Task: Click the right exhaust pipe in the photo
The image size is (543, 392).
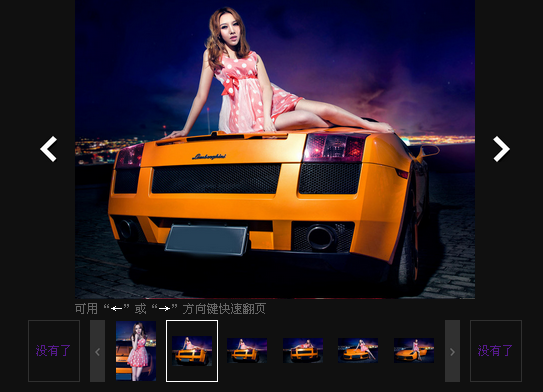Action: 321,237
